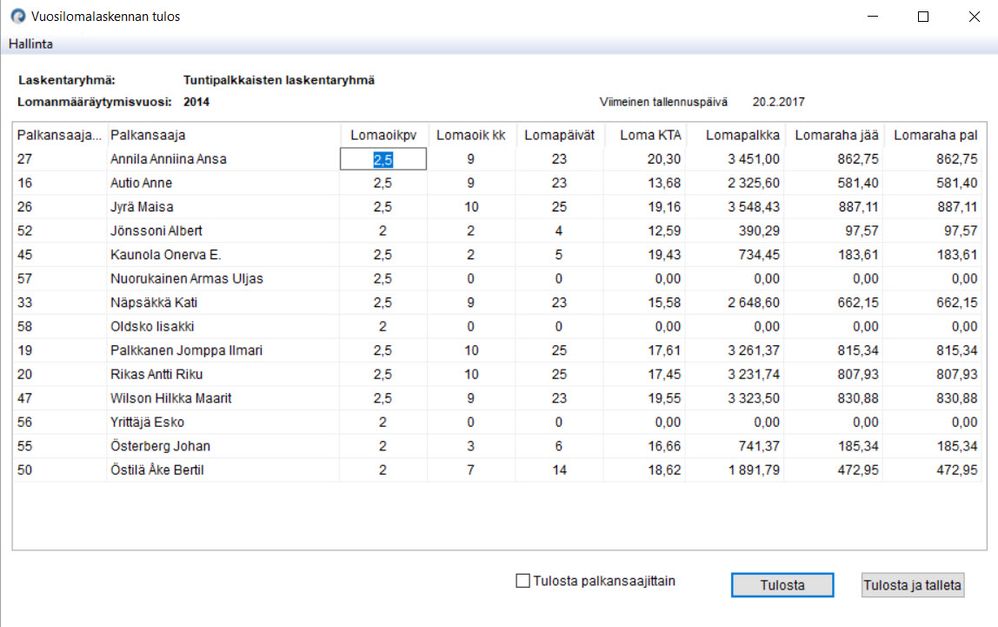The height and width of the screenshot is (627, 998).
Task: Click Lomapalkka value 2 648,60
Action: 754,302
